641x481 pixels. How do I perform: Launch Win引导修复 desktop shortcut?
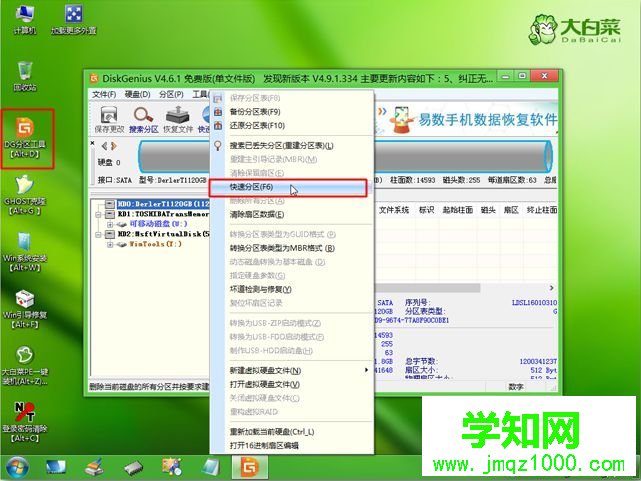coord(25,309)
